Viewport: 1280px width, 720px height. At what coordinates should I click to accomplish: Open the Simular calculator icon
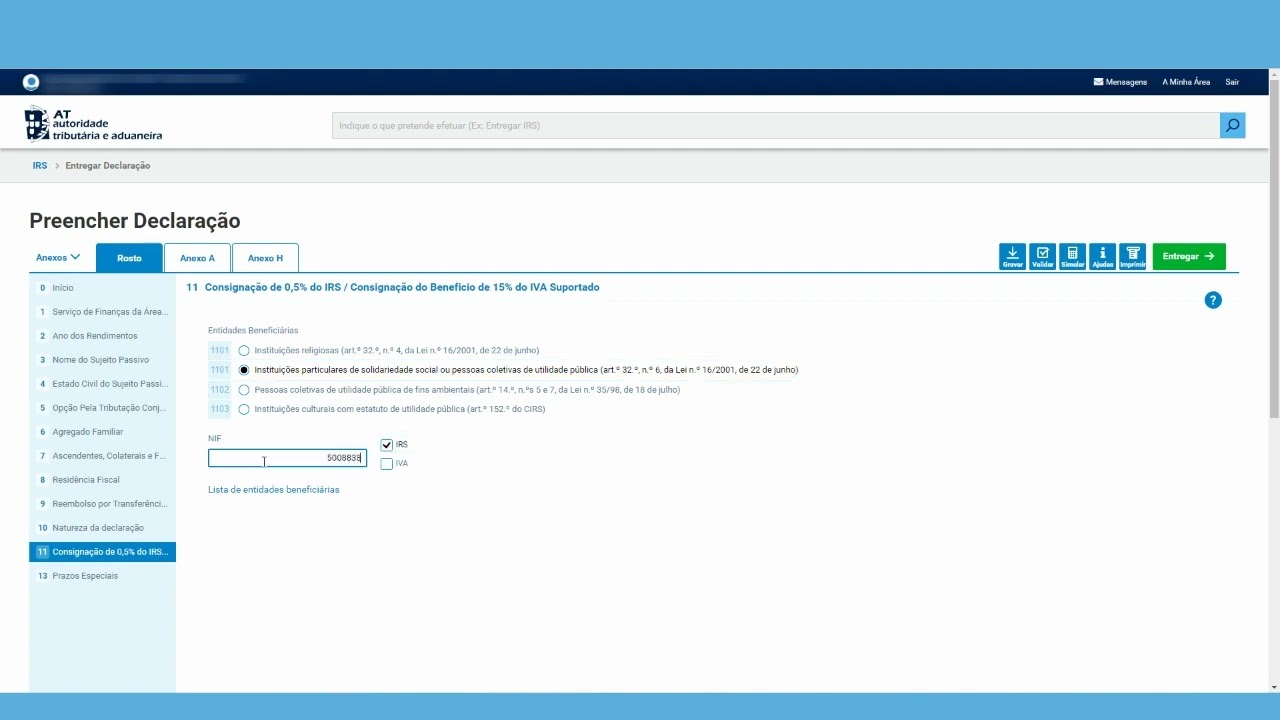click(x=1072, y=257)
